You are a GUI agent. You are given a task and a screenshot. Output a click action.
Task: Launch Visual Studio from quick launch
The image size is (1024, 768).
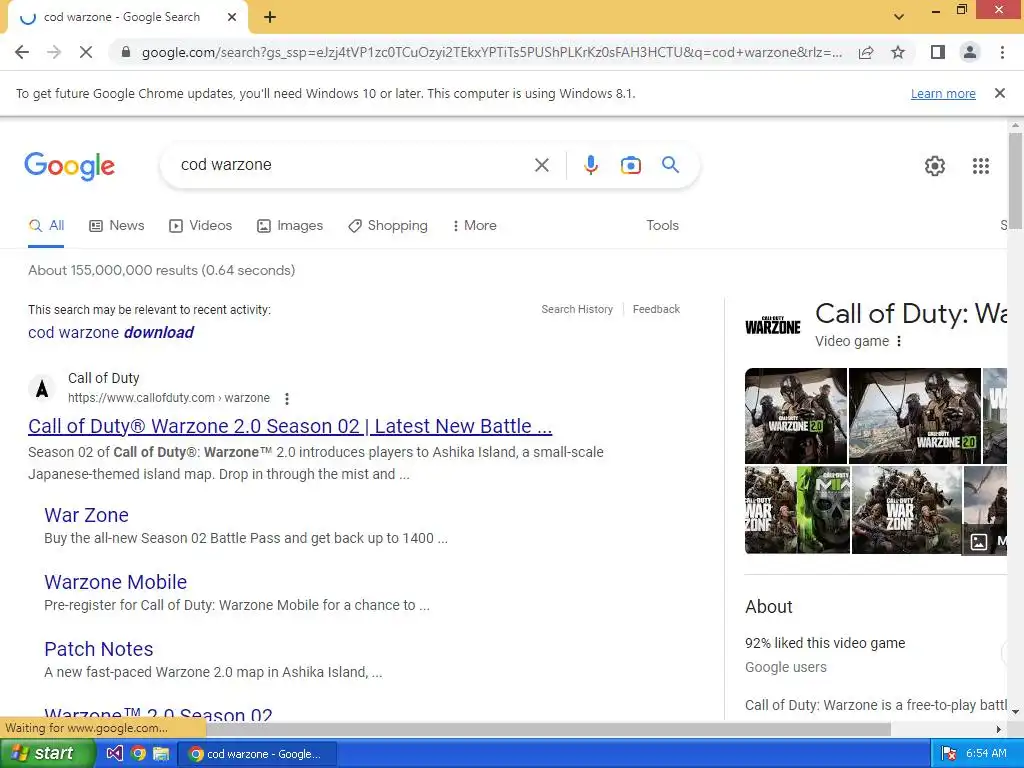tap(114, 754)
